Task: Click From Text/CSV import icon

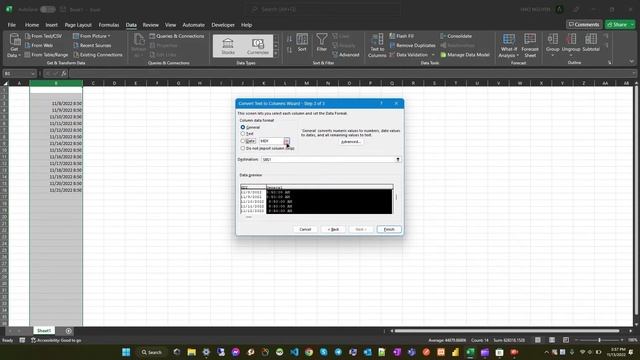Action: (x=28, y=36)
